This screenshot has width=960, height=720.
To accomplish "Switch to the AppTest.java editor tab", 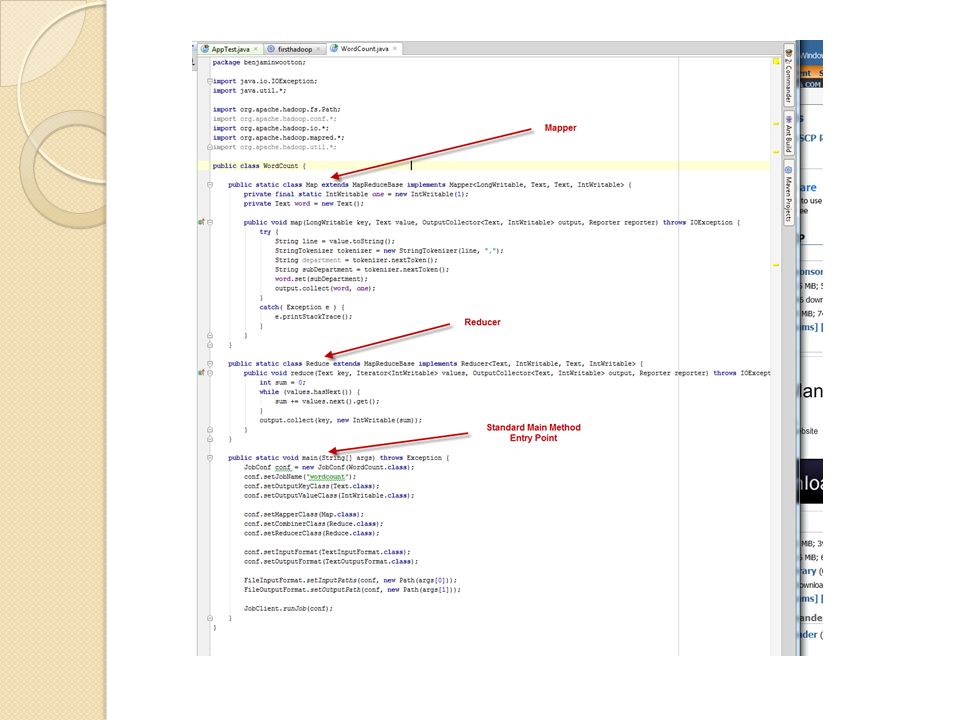I will [x=230, y=49].
